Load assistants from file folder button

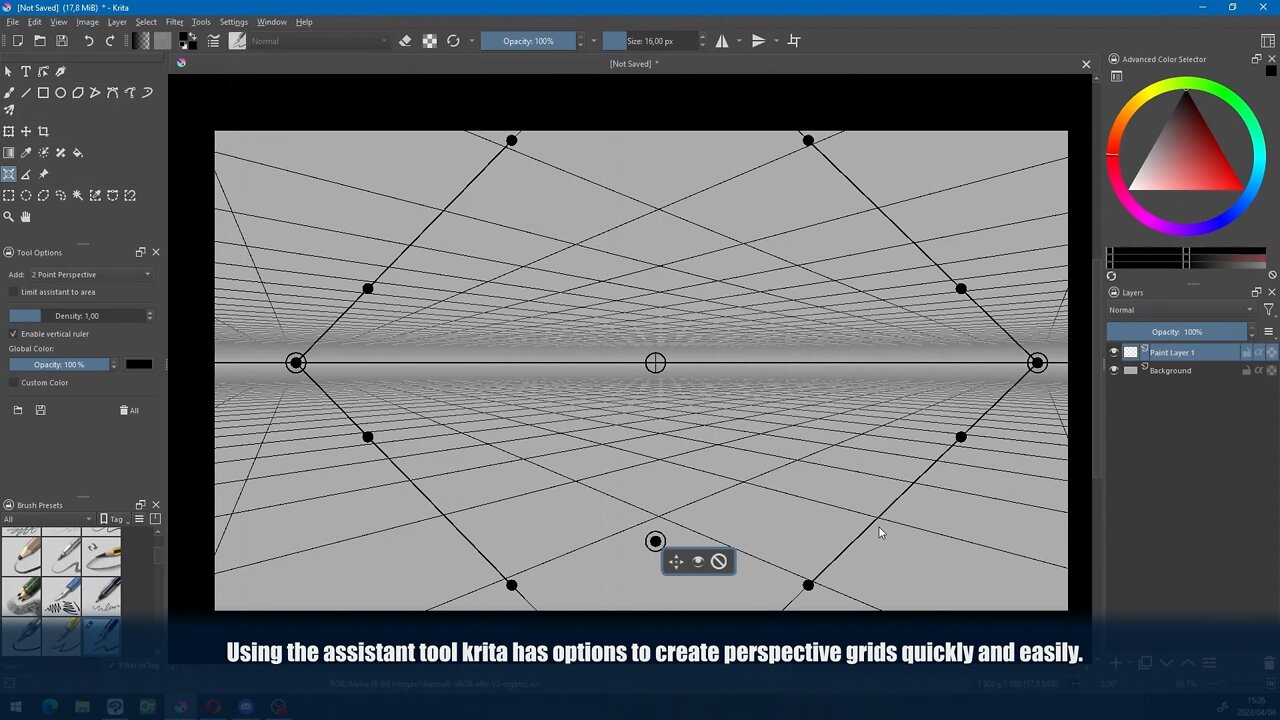click(18, 410)
